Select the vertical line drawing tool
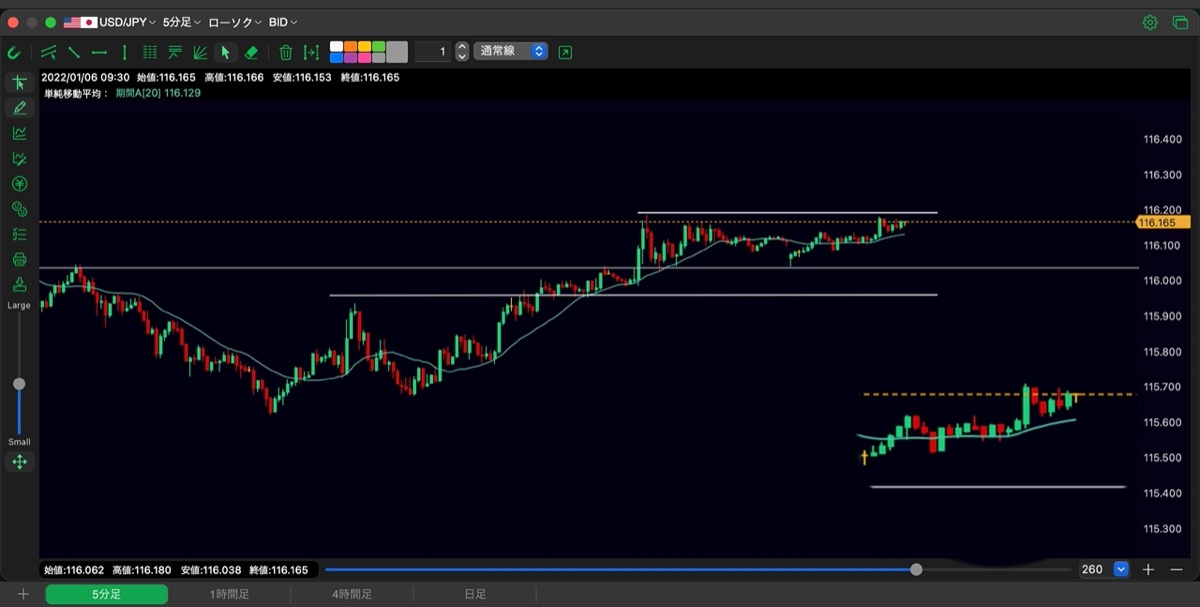1200x607 pixels. point(124,52)
